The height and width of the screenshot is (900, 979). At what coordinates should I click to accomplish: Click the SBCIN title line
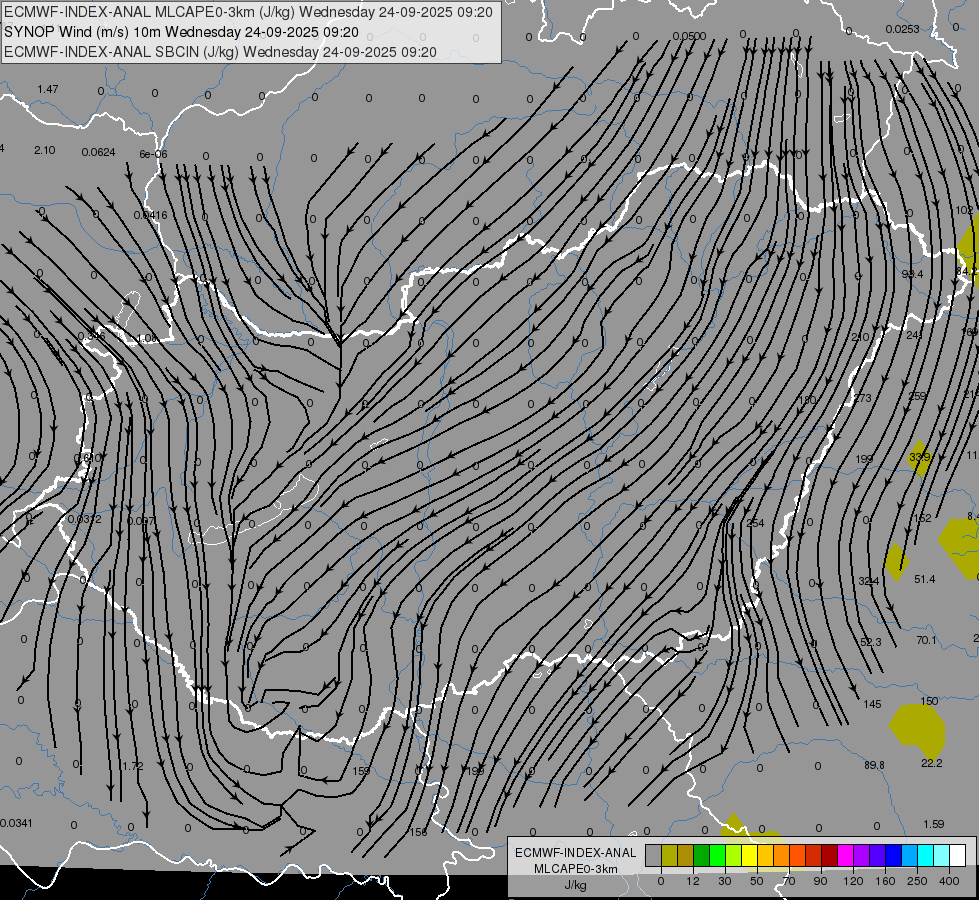(x=220, y=52)
